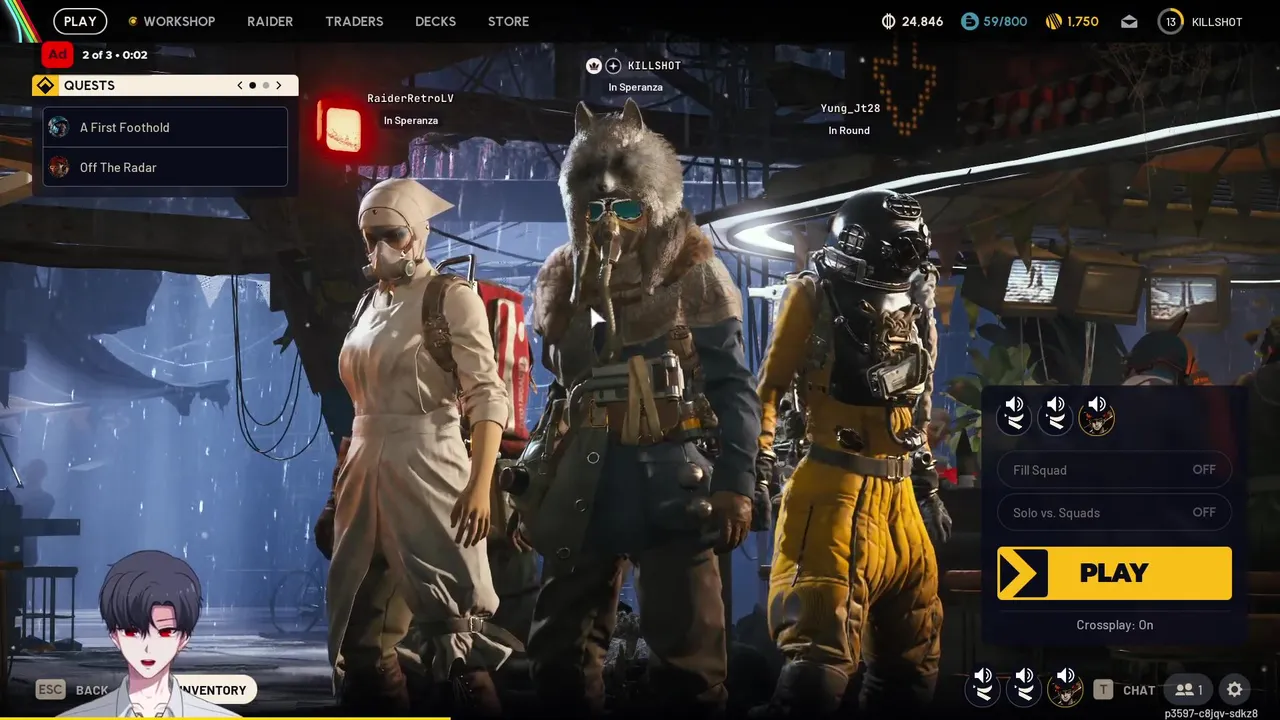Go BACK from this screen
This screenshot has width=1280, height=720.
click(92, 690)
